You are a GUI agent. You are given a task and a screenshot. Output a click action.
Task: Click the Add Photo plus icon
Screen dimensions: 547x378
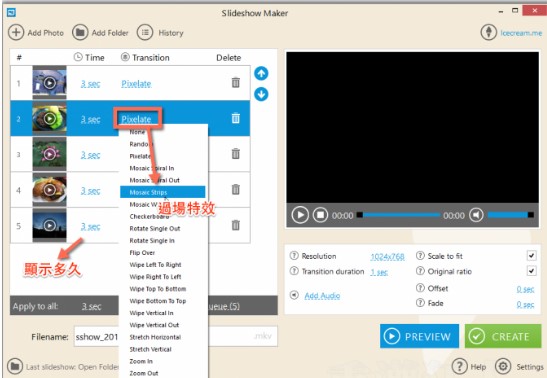point(16,32)
